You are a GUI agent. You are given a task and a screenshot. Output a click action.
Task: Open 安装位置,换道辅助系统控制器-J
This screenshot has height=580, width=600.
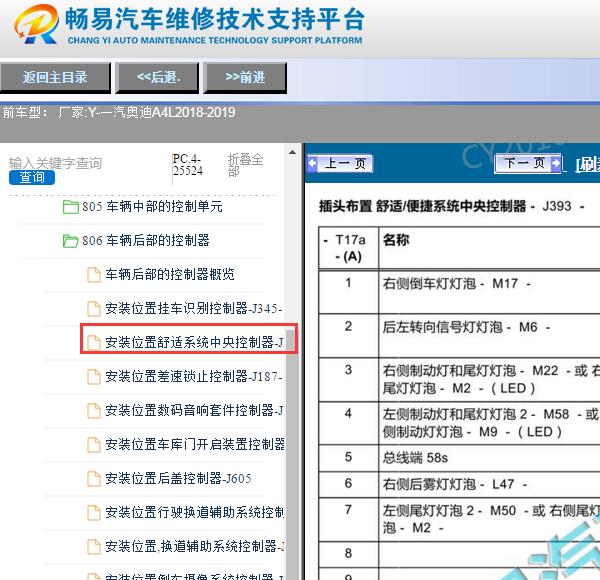click(194, 546)
